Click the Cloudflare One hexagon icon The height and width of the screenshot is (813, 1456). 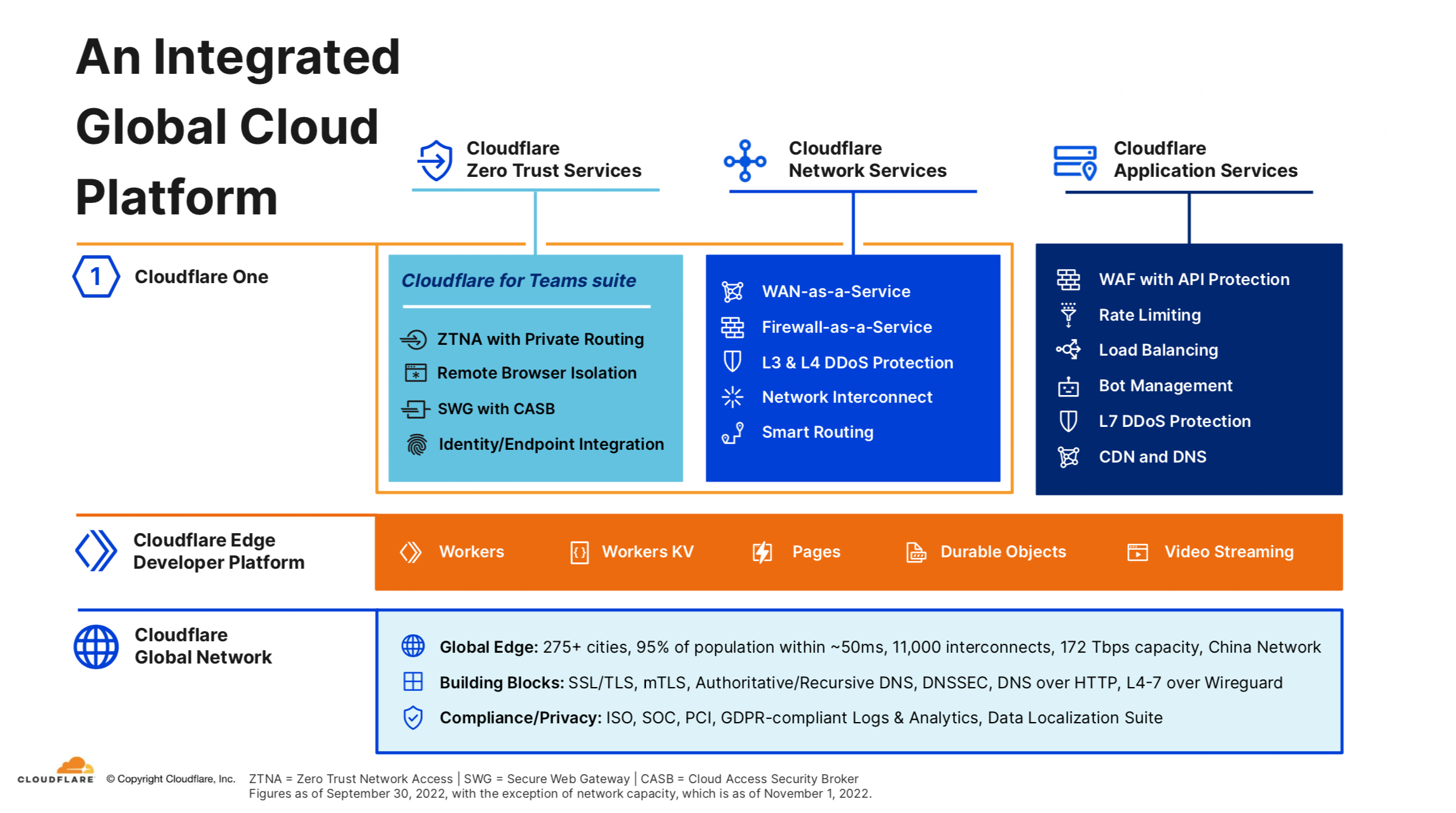coord(96,277)
